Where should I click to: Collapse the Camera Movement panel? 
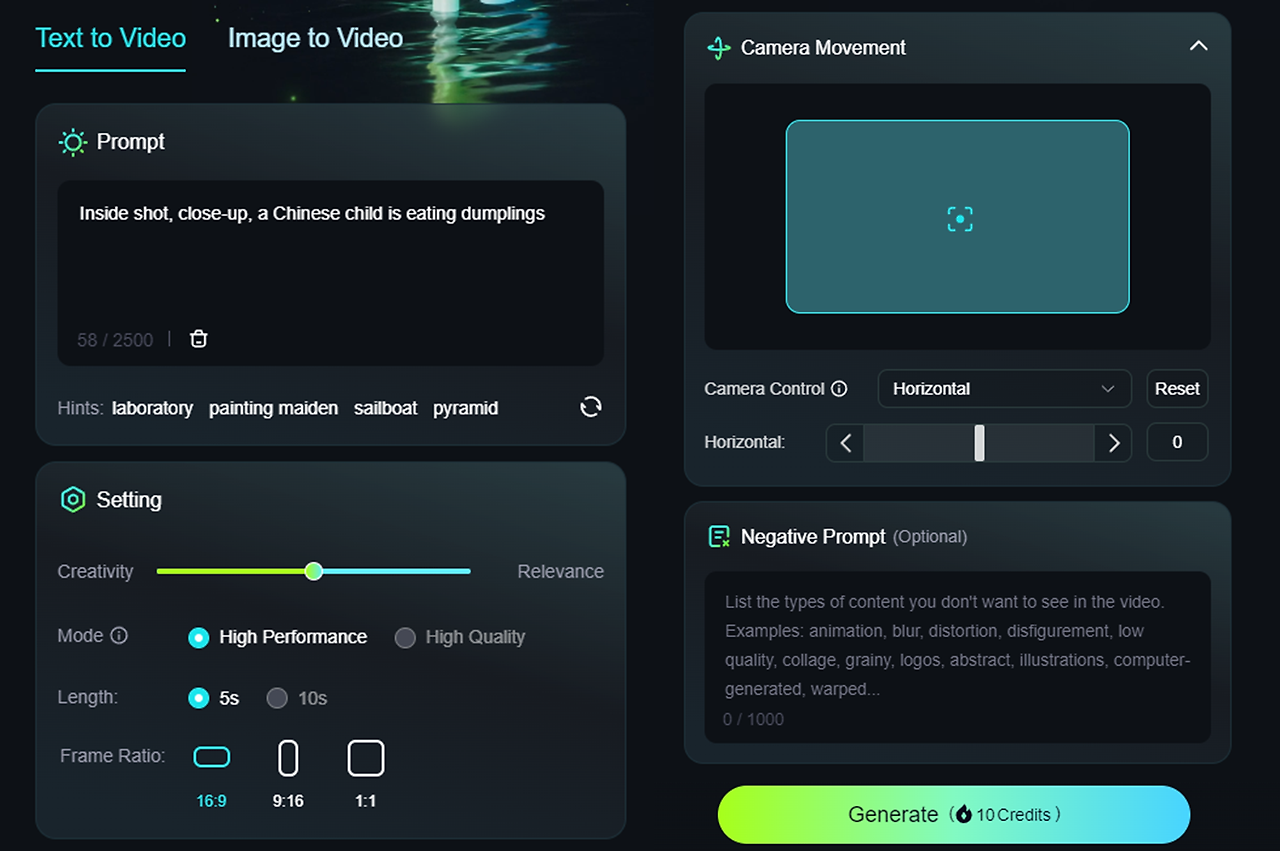(x=1198, y=46)
